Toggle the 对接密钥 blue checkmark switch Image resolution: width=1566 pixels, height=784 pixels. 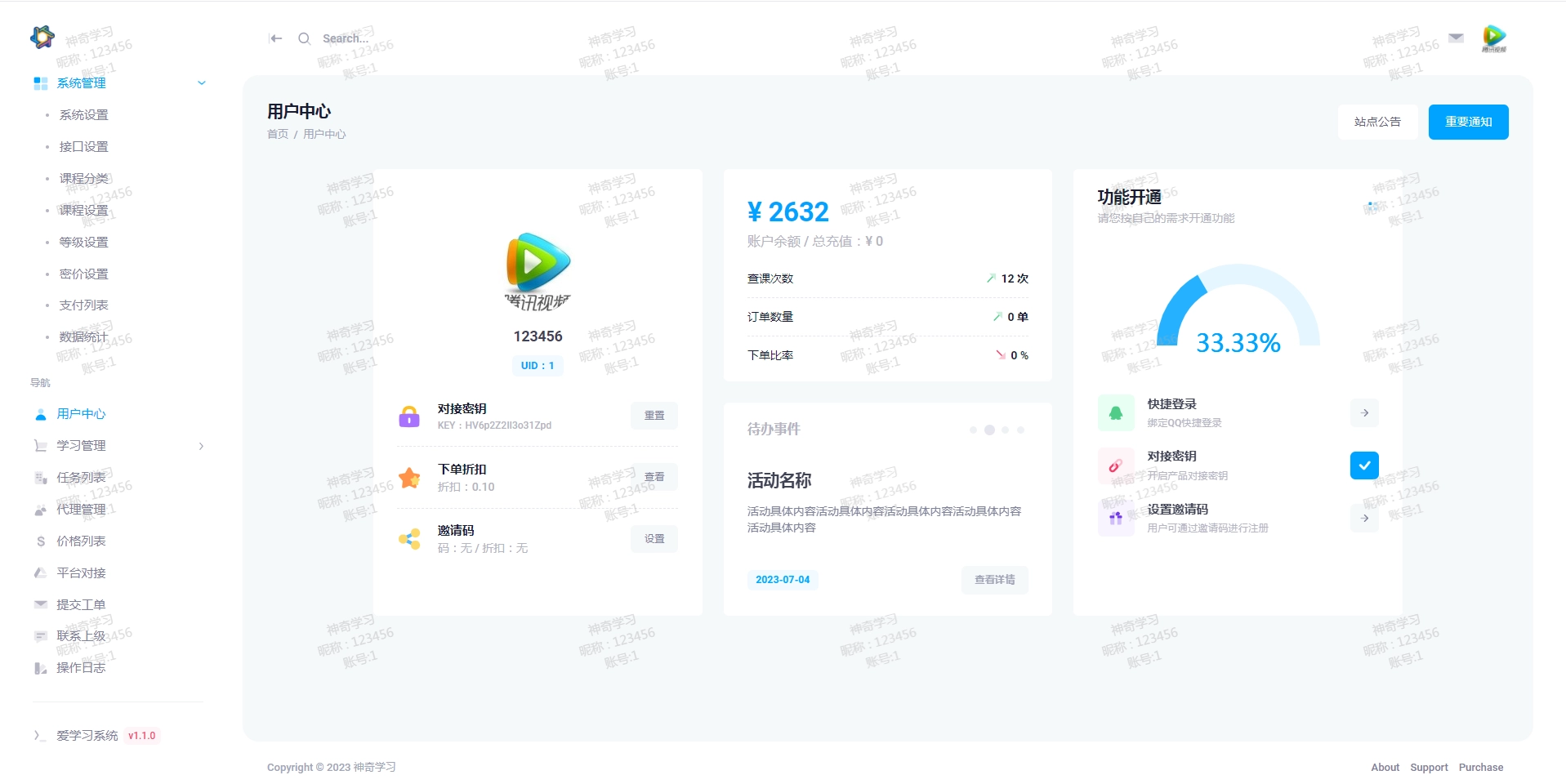point(1363,465)
